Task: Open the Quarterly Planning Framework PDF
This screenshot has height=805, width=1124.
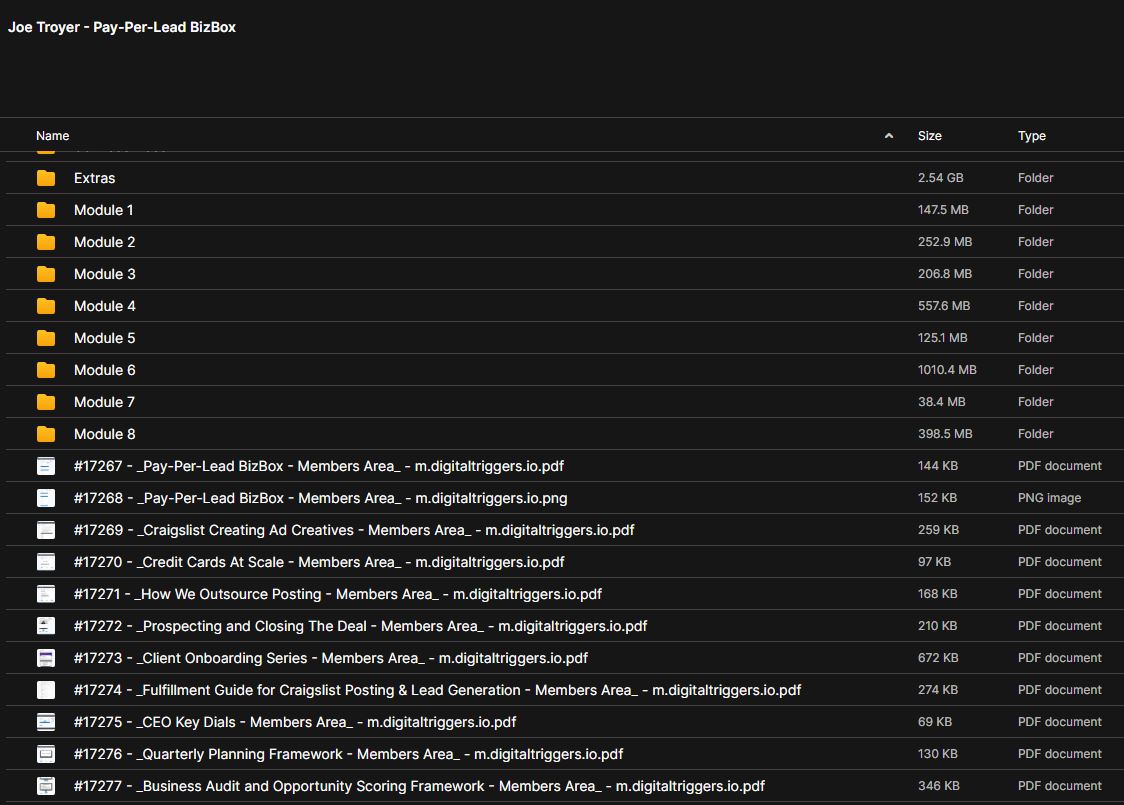Action: click(x=348, y=754)
